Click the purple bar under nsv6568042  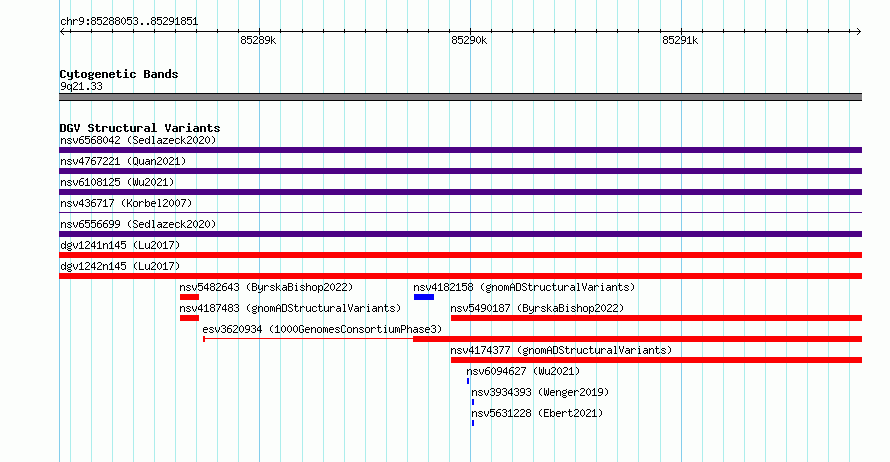pyautogui.click(x=460, y=150)
